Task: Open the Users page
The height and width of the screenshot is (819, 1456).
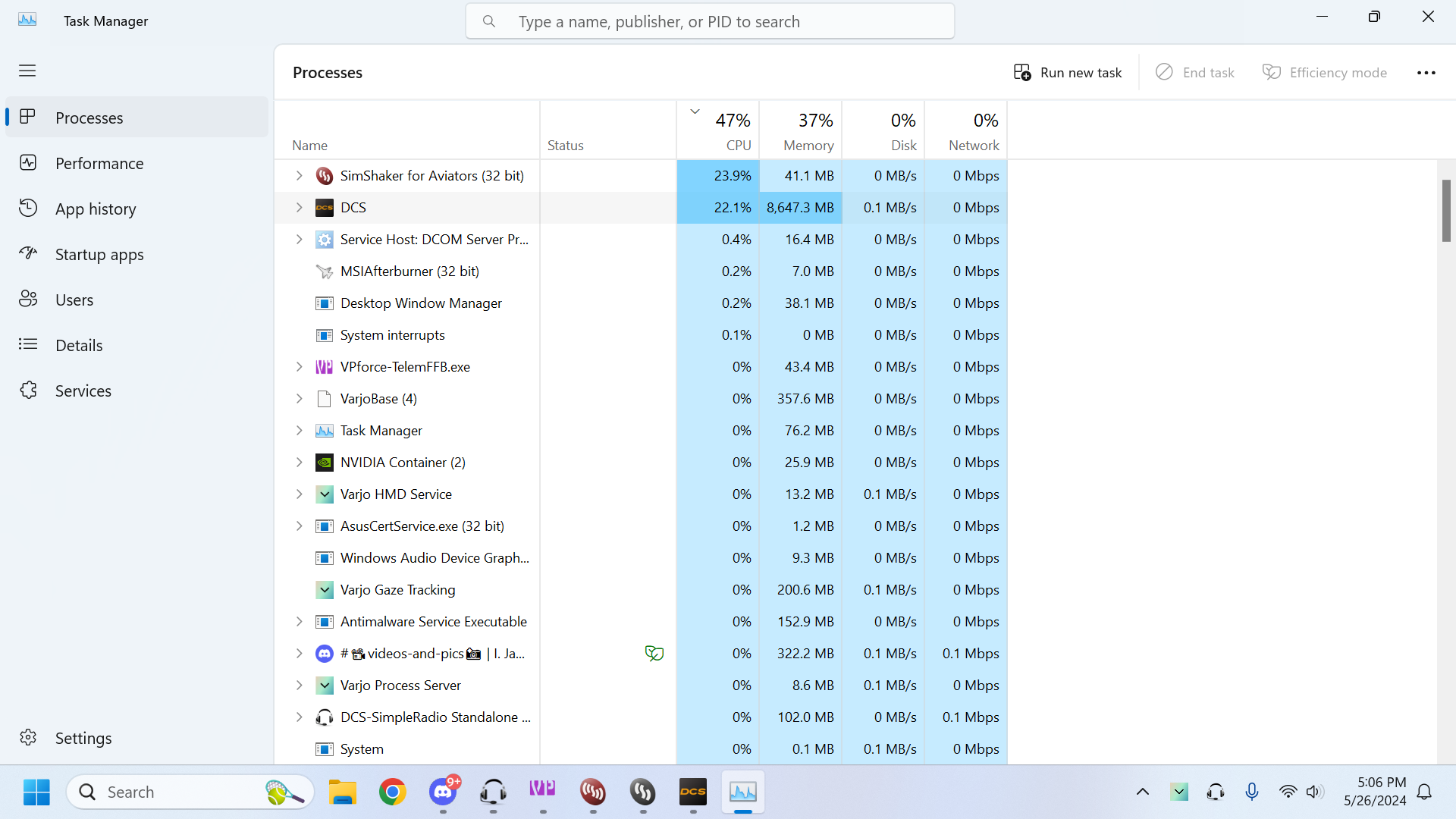Action: (x=136, y=300)
